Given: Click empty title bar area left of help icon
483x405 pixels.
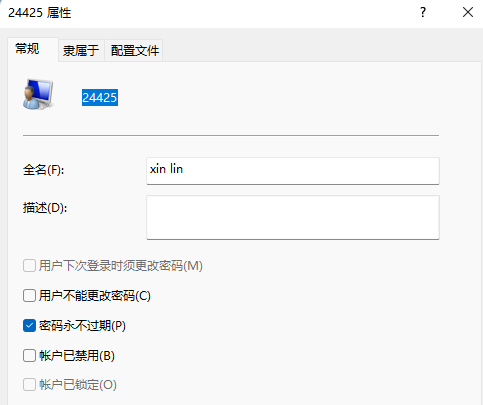Looking at the screenshot, I should coord(243,13).
